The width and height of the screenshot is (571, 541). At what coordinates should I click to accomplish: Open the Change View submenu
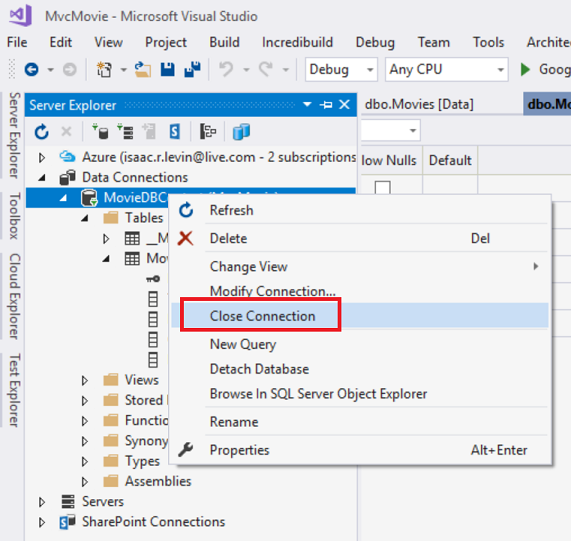(x=360, y=266)
